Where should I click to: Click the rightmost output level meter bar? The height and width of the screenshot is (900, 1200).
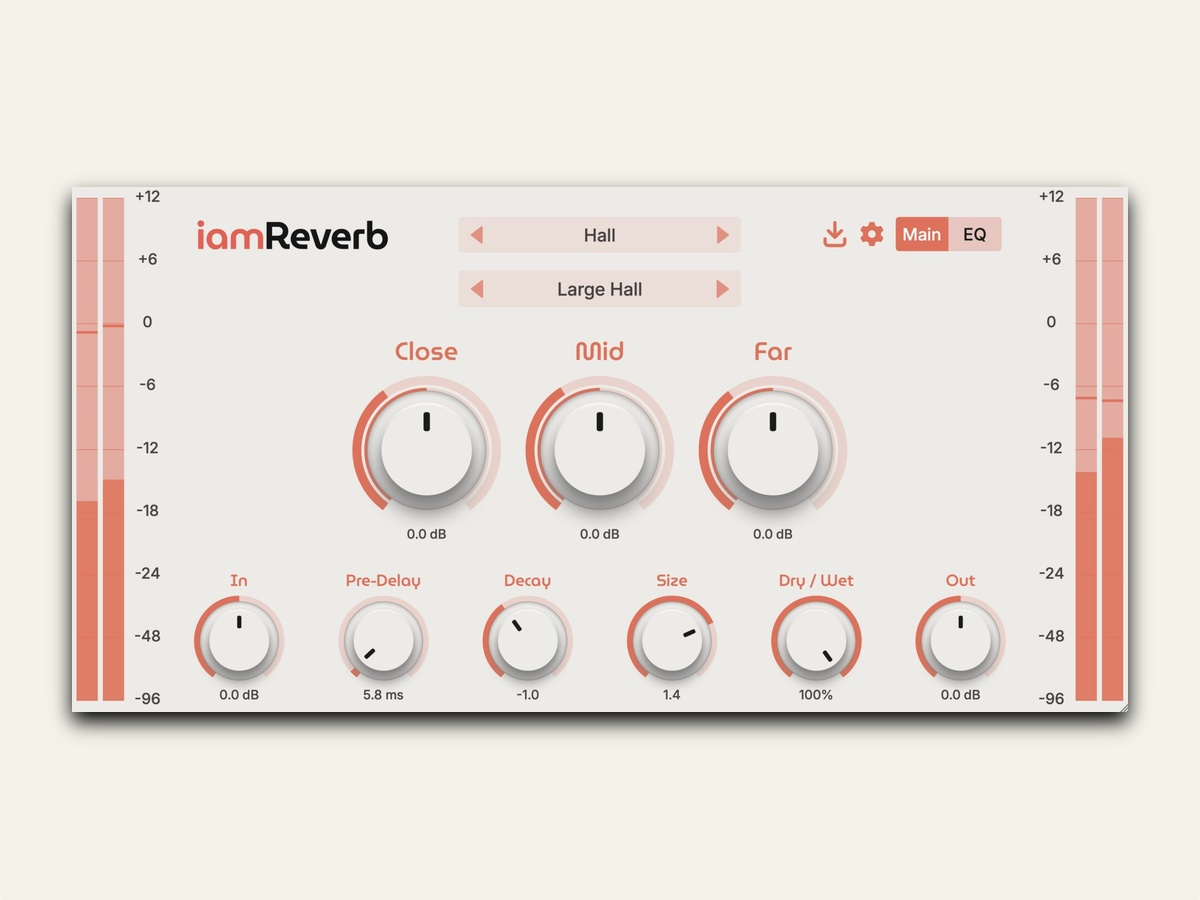tap(1113, 449)
